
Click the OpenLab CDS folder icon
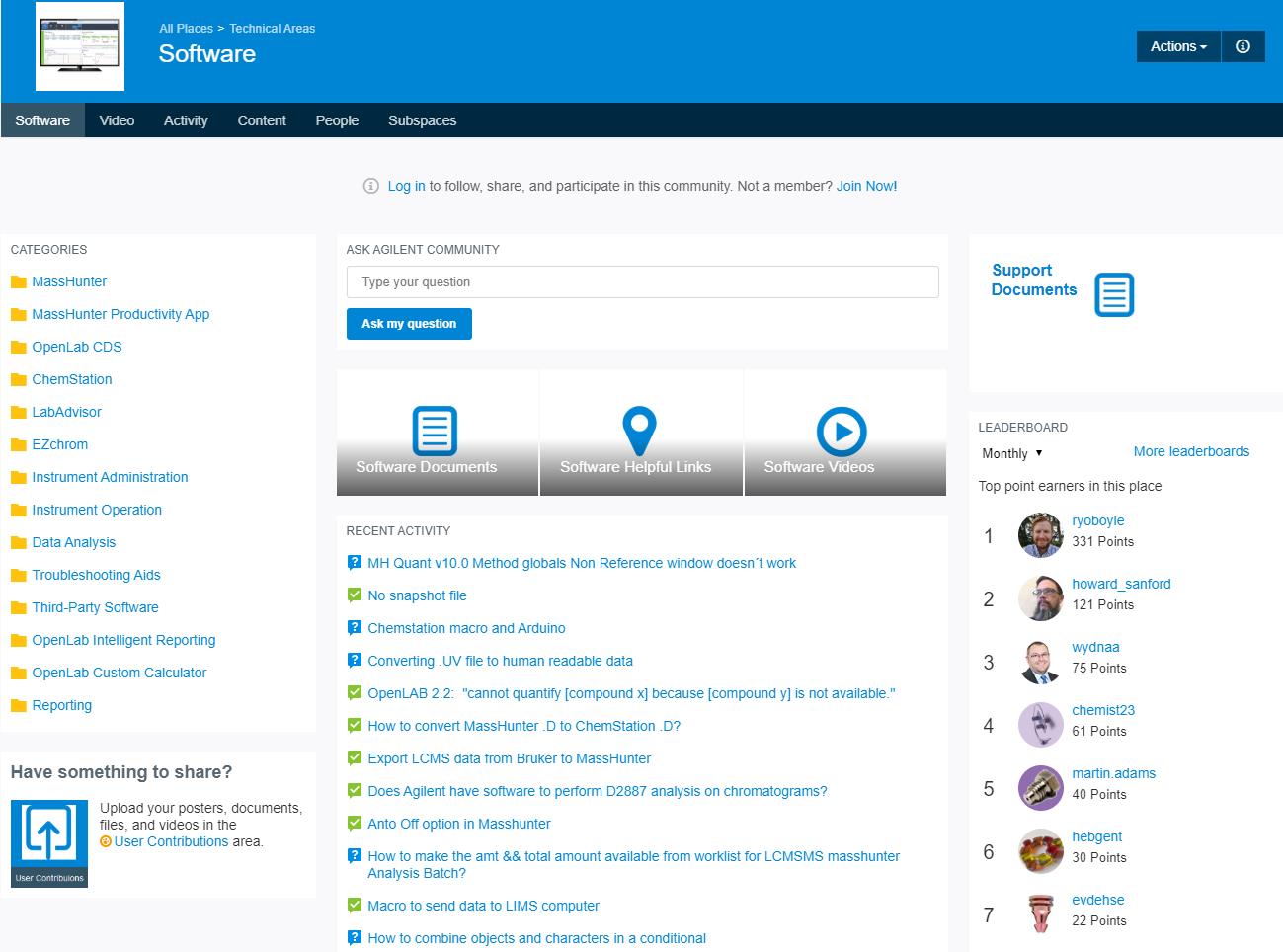coord(18,348)
